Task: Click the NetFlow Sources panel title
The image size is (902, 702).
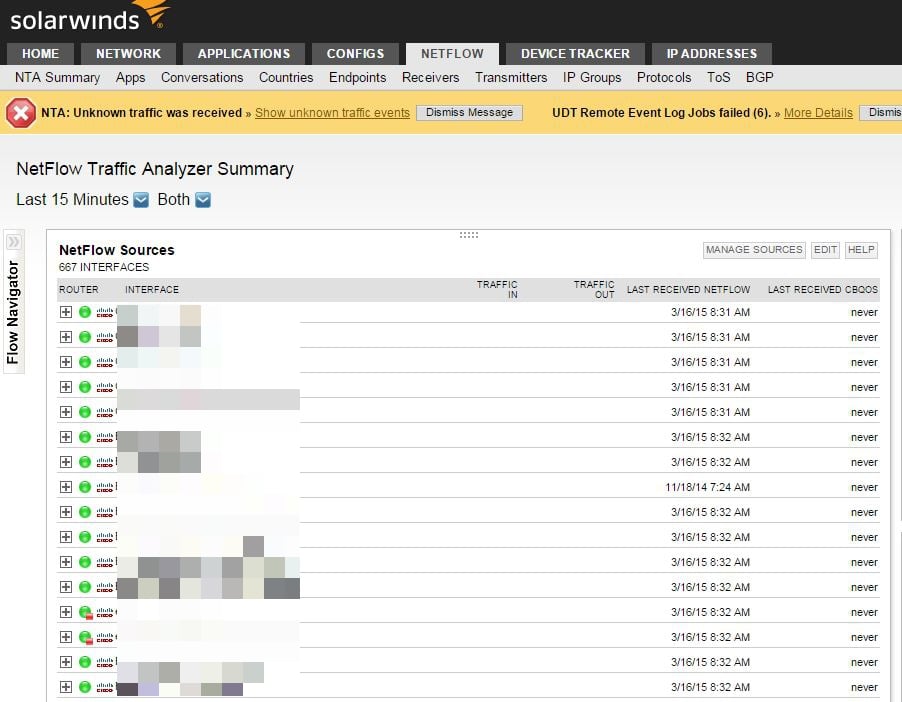Action: click(117, 250)
